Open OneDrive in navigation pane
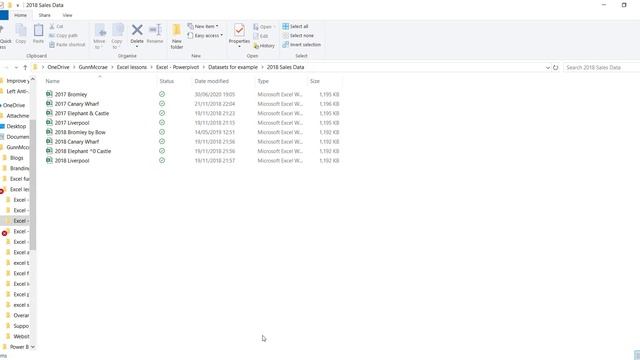This screenshot has width=640, height=360. [x=14, y=105]
